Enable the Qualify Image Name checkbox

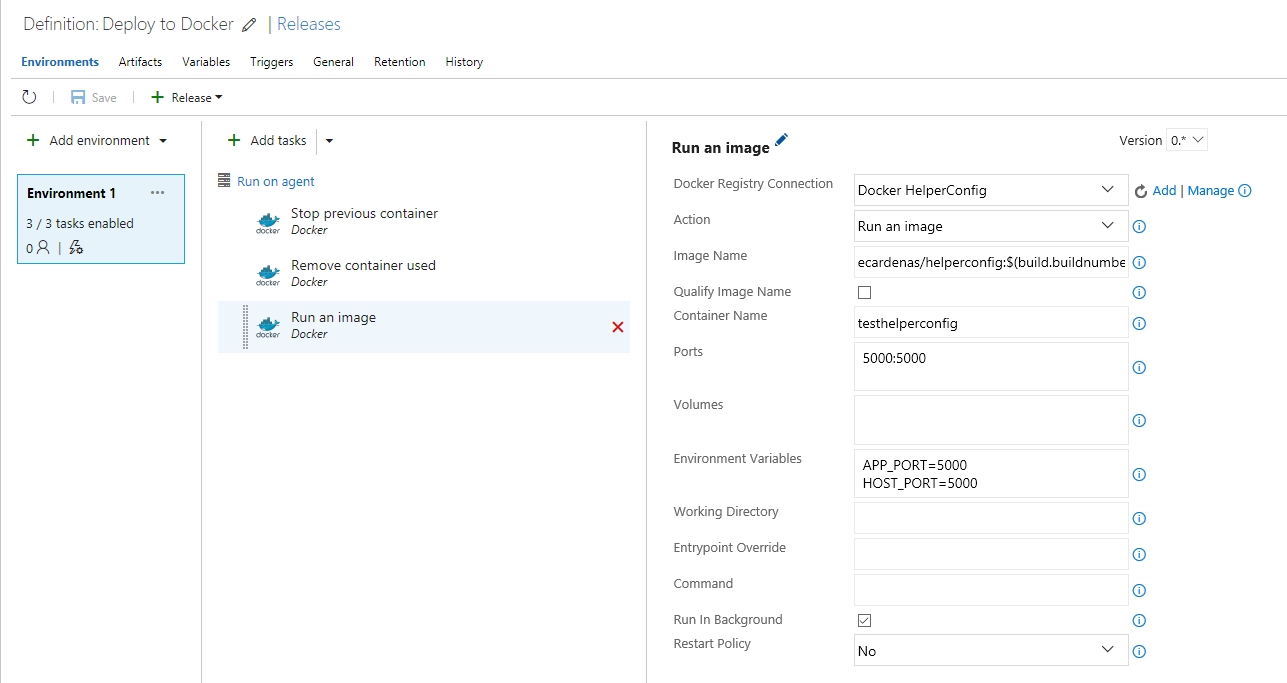865,292
